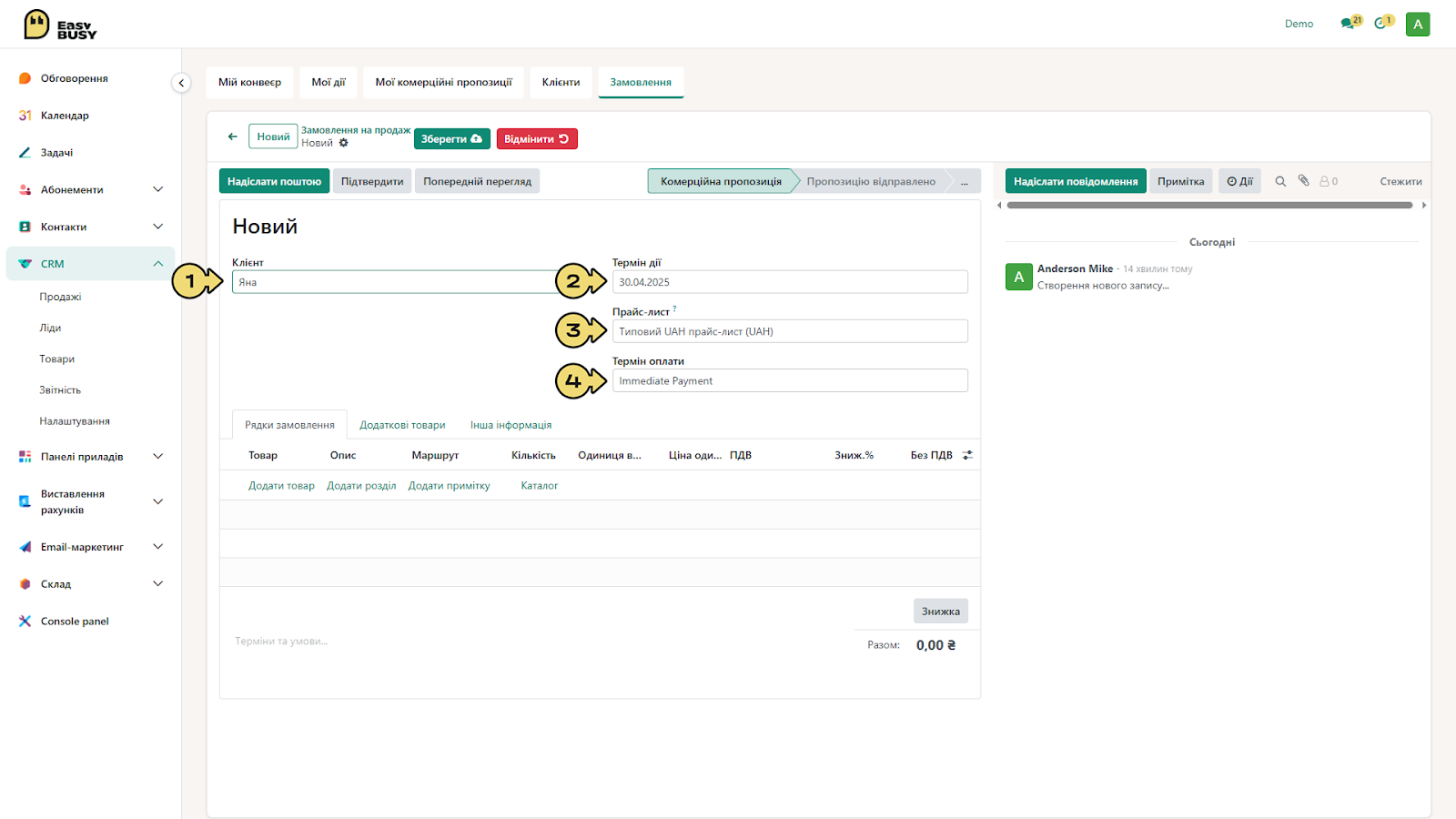Click the Додати товар link
1456x819 pixels.
pos(281,486)
